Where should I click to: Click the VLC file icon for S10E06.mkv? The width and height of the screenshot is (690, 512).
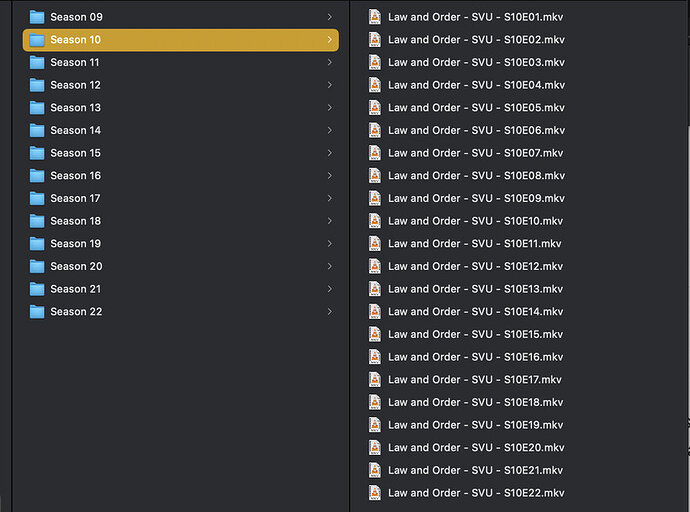[374, 130]
